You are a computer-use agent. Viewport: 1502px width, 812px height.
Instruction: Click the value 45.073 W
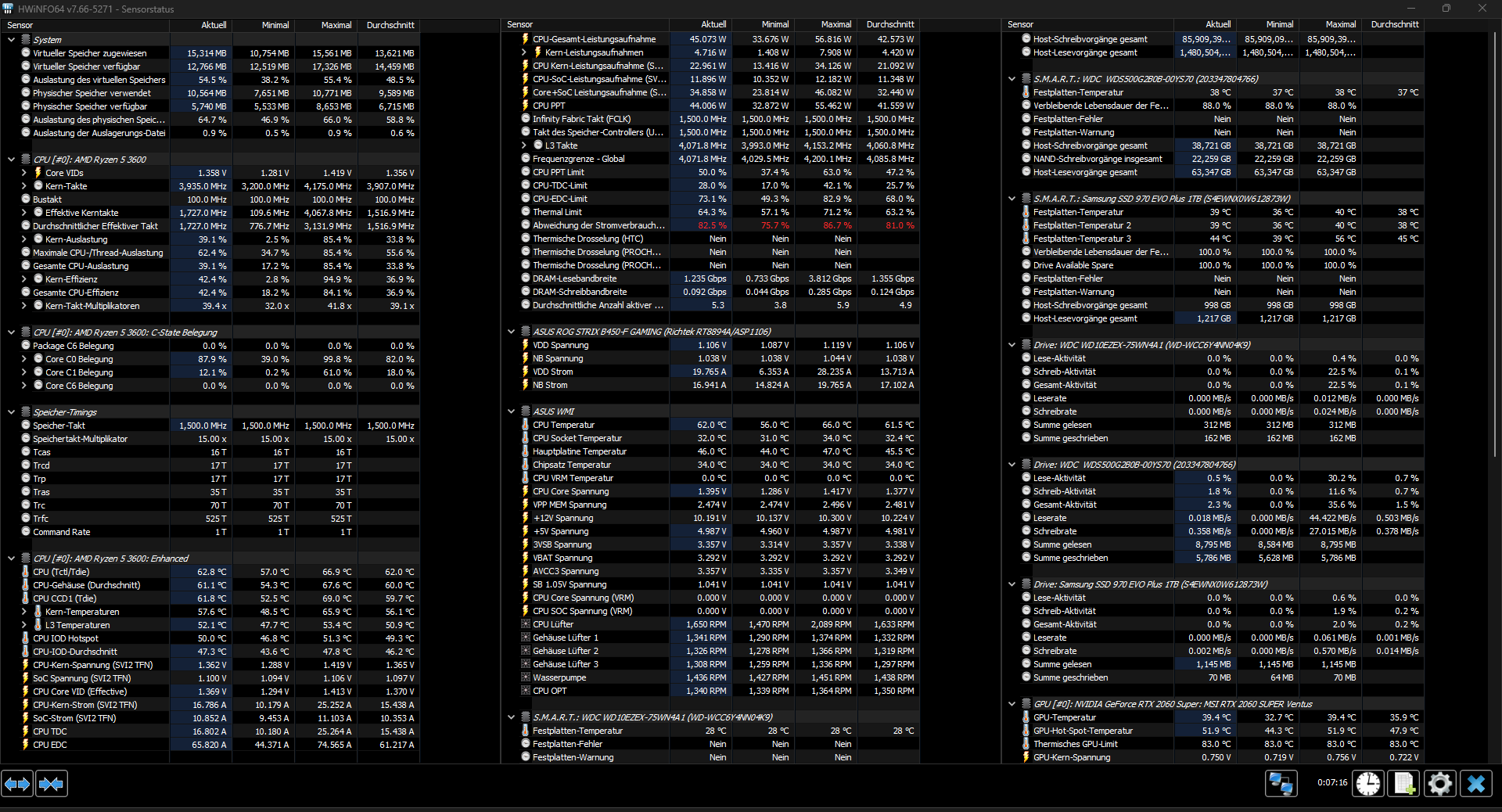click(707, 39)
